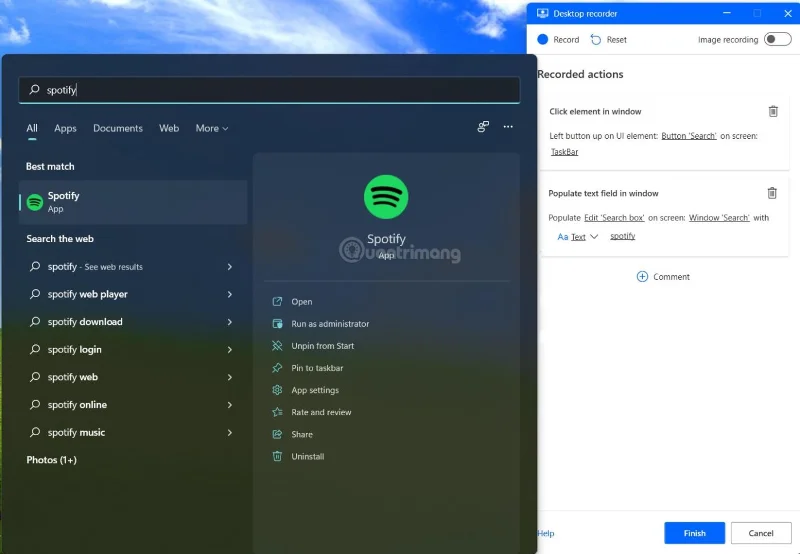Click the Desktop recorder title bar icon

pyautogui.click(x=542, y=13)
